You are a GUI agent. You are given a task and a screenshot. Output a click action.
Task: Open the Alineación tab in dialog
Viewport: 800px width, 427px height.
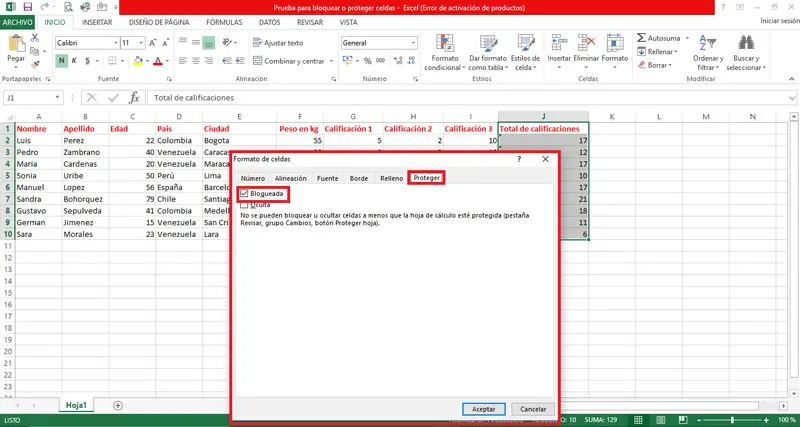[x=291, y=179]
